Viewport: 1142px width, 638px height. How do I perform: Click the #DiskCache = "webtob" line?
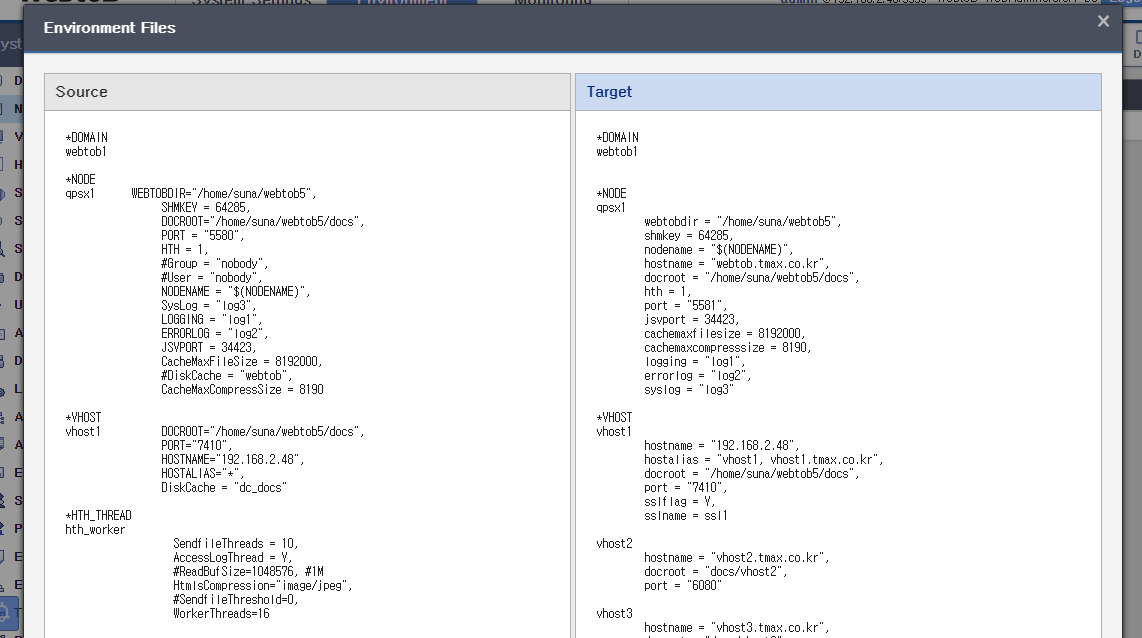click(227, 376)
